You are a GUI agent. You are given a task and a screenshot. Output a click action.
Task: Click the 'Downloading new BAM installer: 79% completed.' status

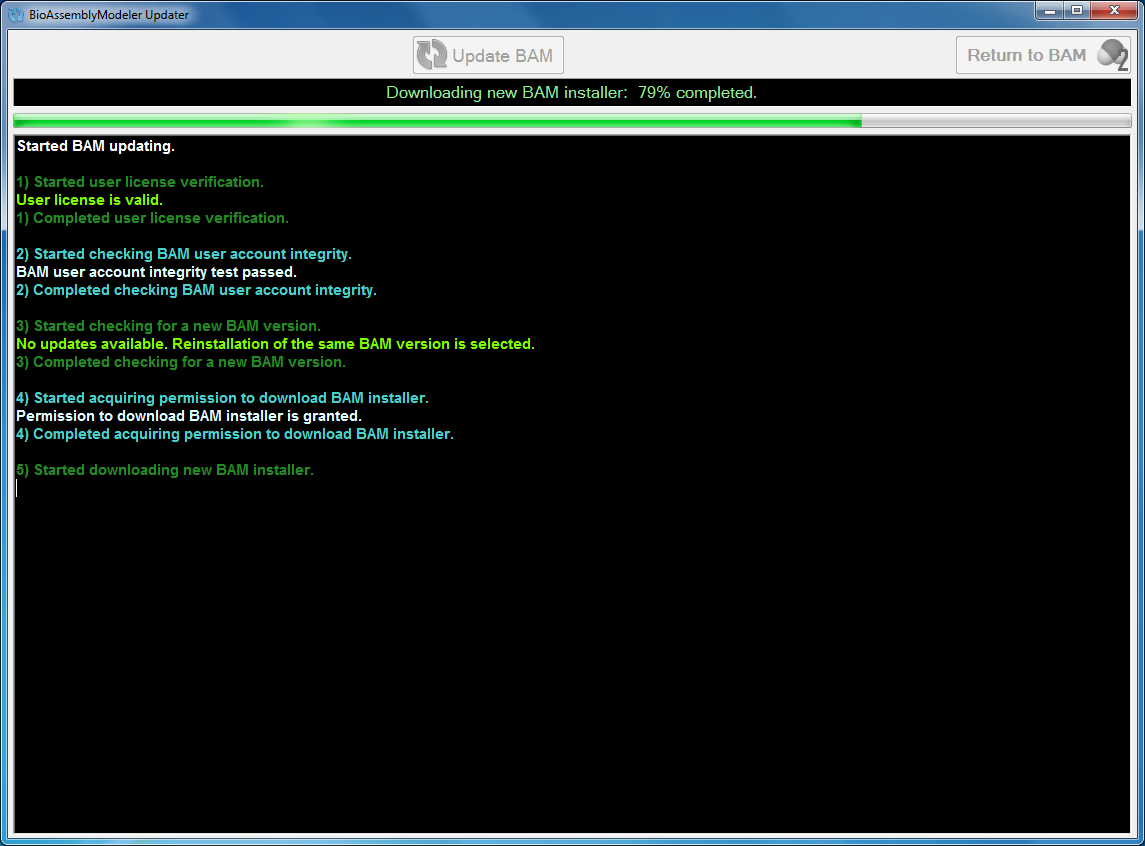pos(572,93)
